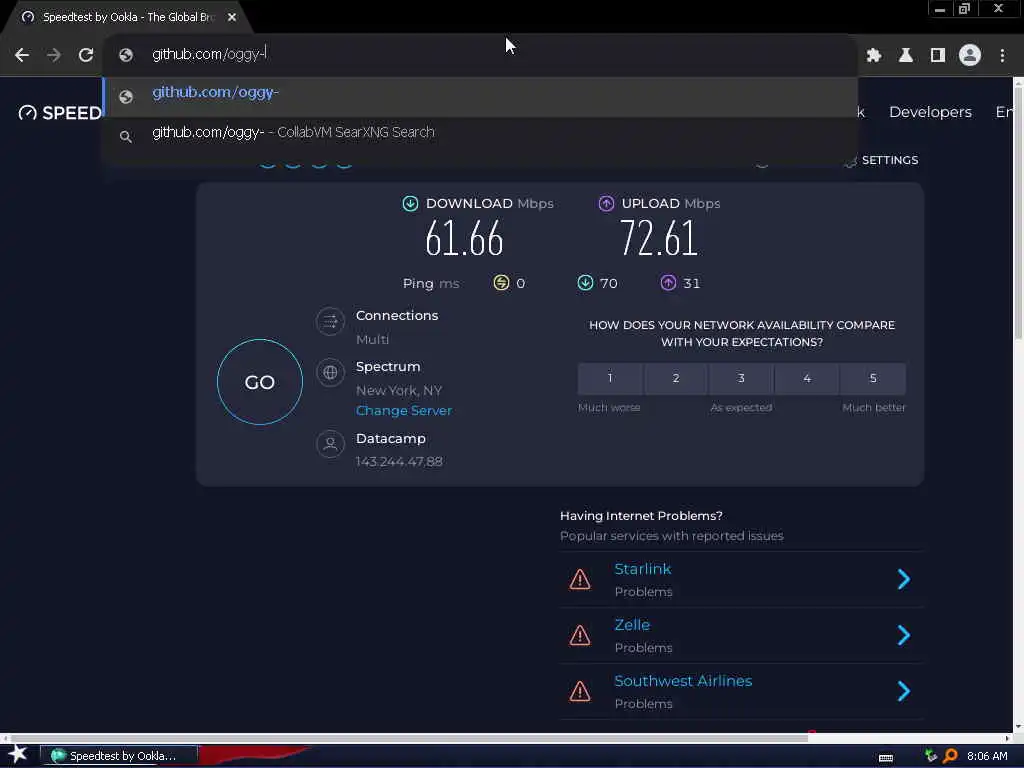Click the Datacamp user icon
This screenshot has width=1024, height=768.
point(330,444)
